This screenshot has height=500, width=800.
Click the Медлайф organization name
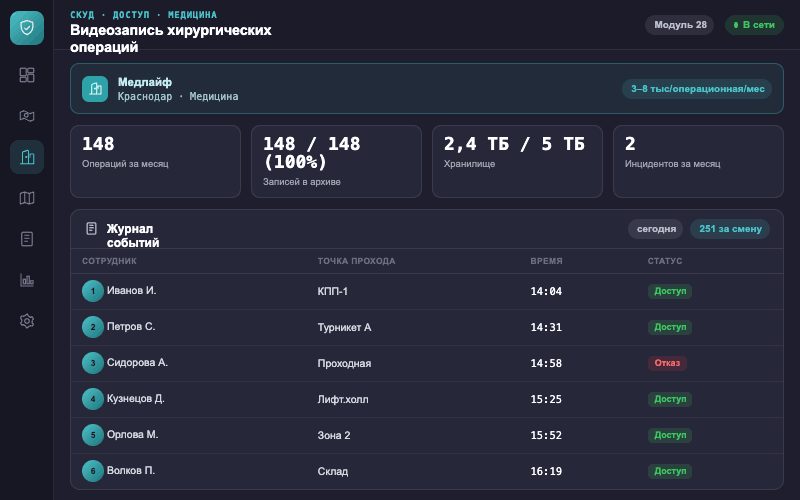click(x=145, y=82)
